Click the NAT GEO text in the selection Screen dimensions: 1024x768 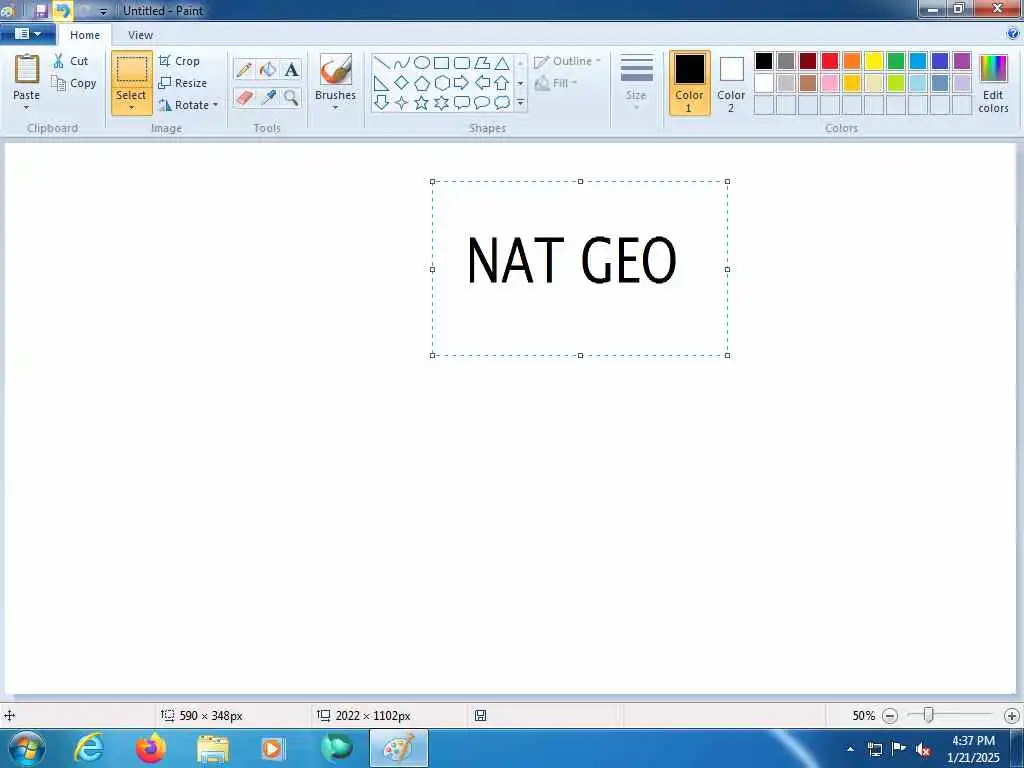pyautogui.click(x=571, y=260)
